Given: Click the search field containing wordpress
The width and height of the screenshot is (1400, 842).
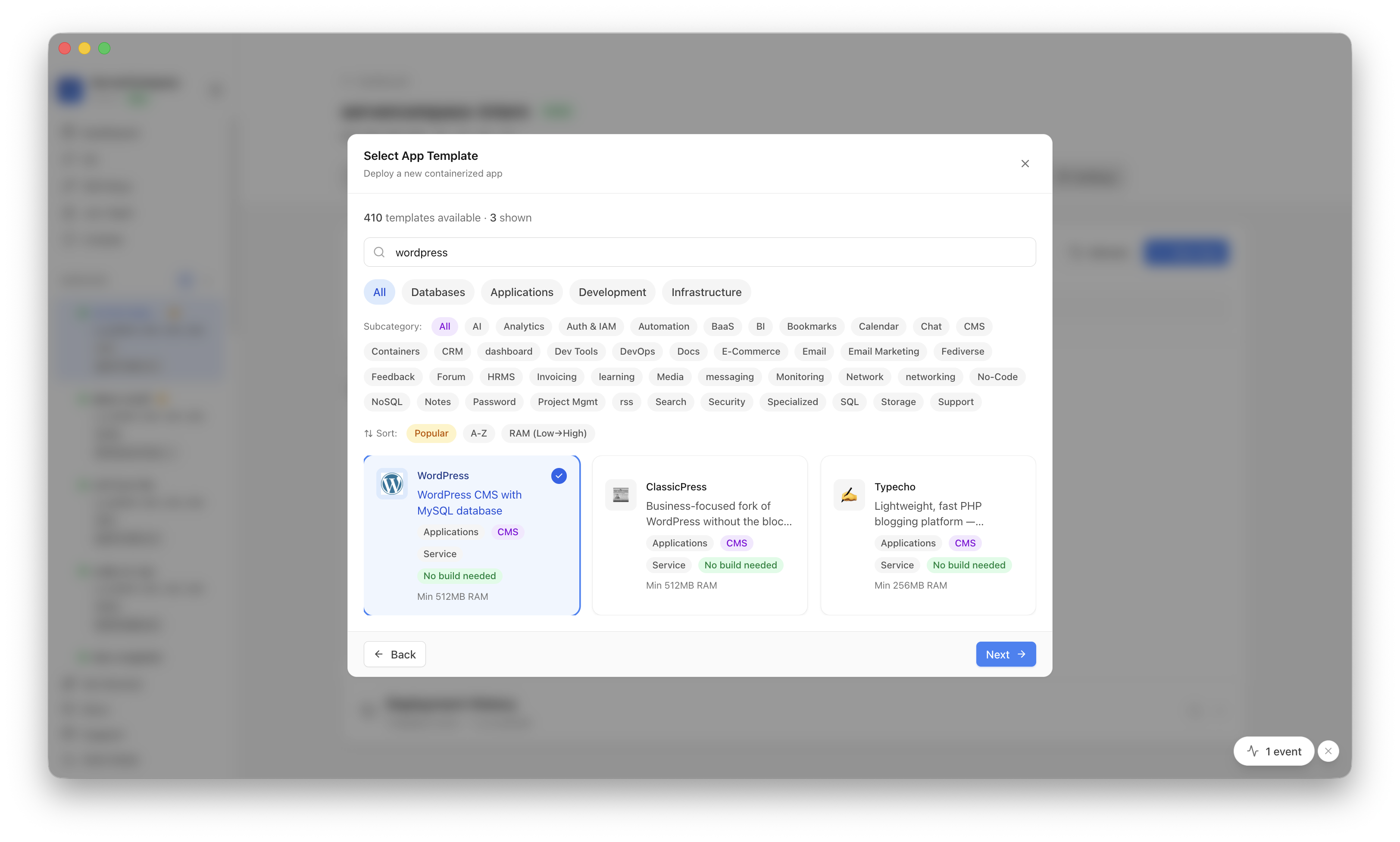Looking at the screenshot, I should tap(699, 252).
